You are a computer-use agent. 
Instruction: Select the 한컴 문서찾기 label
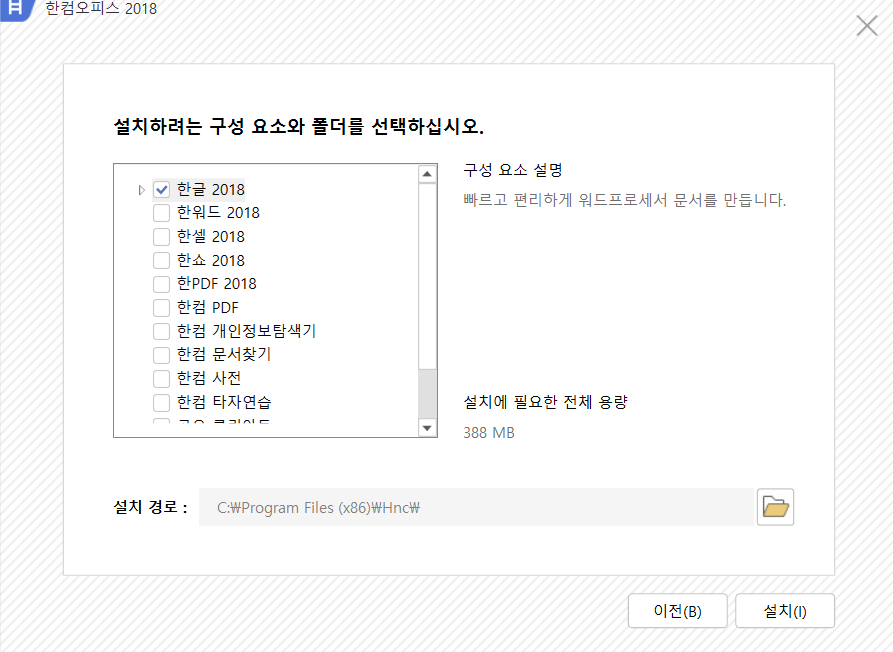click(x=224, y=355)
